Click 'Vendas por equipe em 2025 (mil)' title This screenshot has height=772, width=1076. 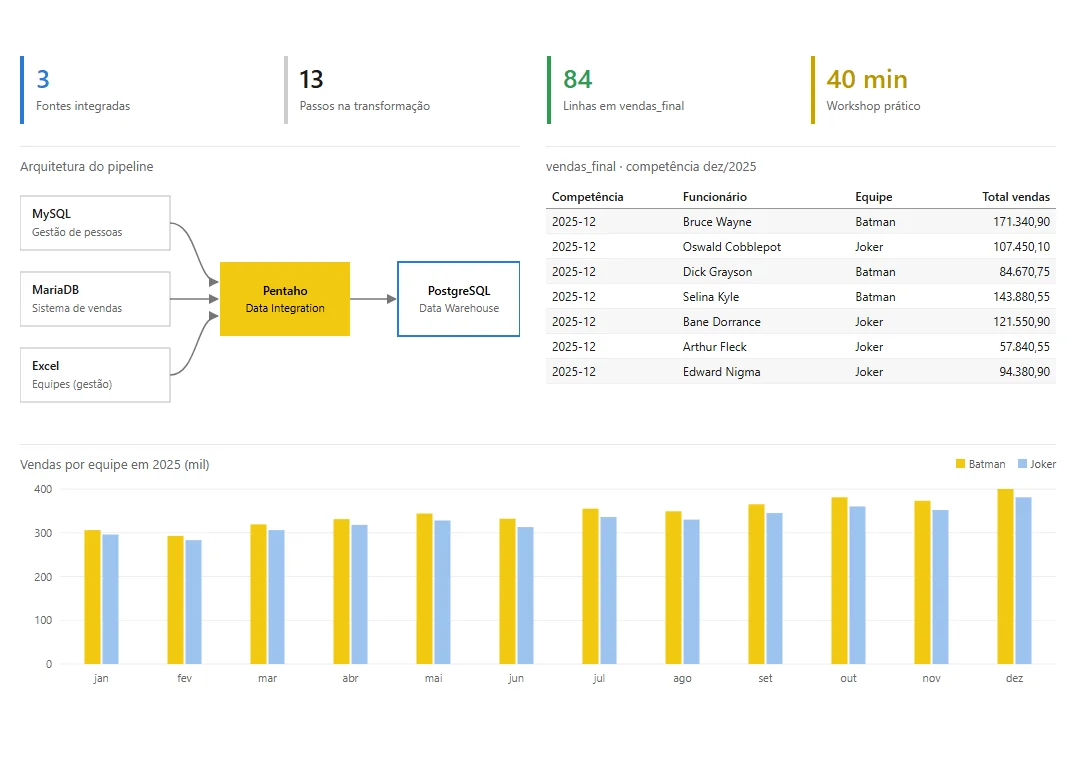pos(115,465)
